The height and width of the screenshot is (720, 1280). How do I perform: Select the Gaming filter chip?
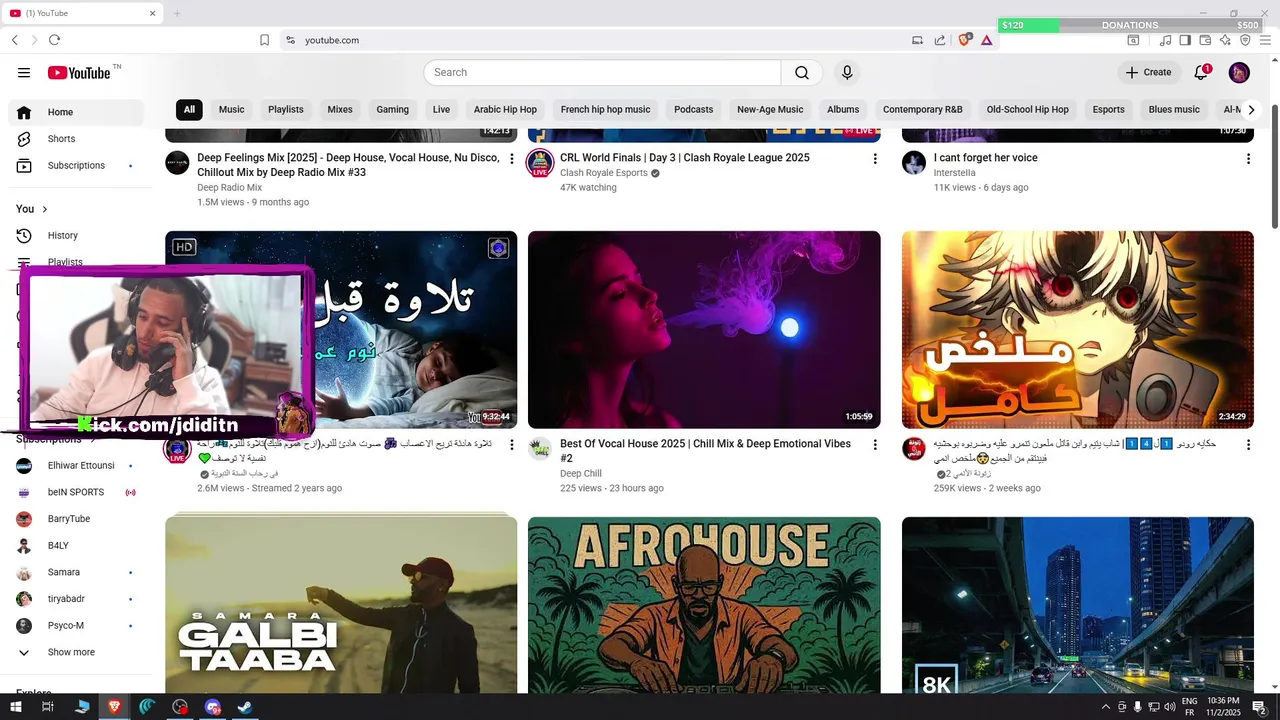pos(392,110)
